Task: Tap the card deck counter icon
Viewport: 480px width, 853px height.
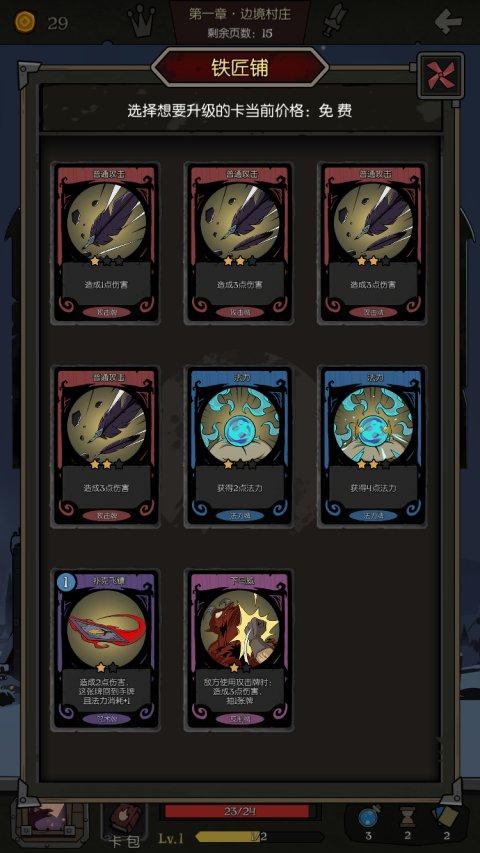Action: tap(445, 818)
